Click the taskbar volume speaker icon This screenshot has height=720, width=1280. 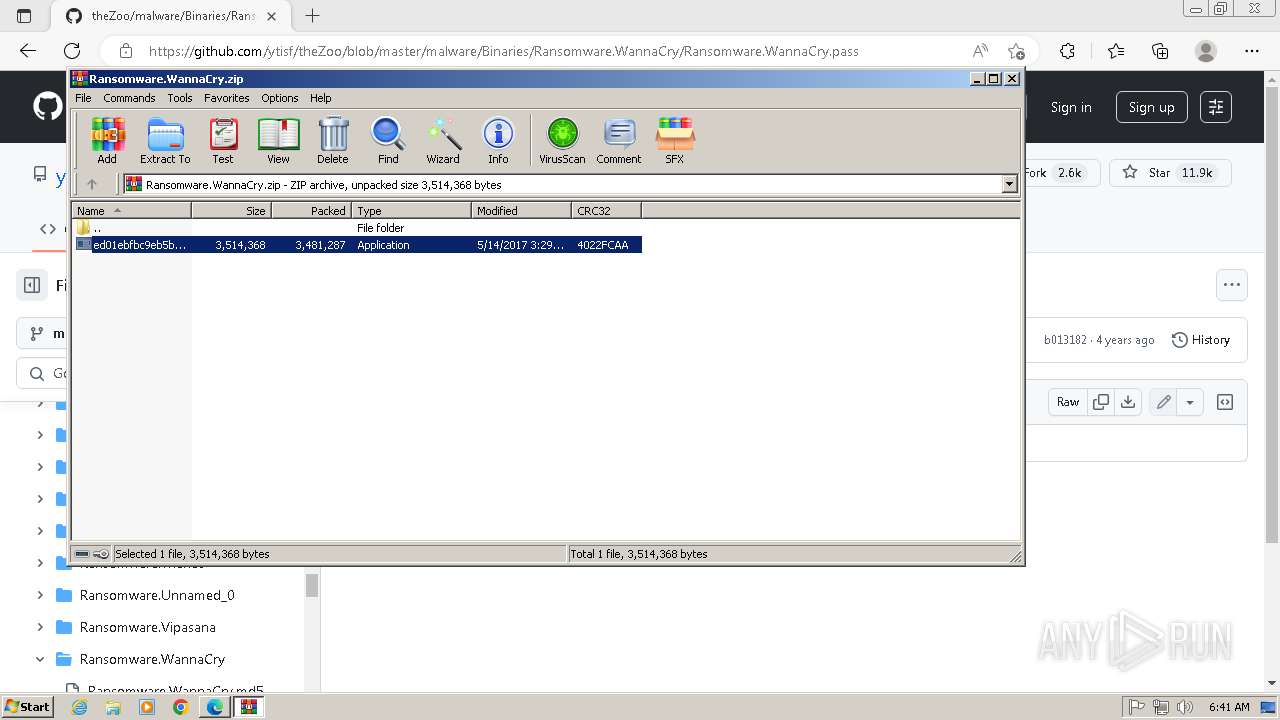tap(1185, 707)
